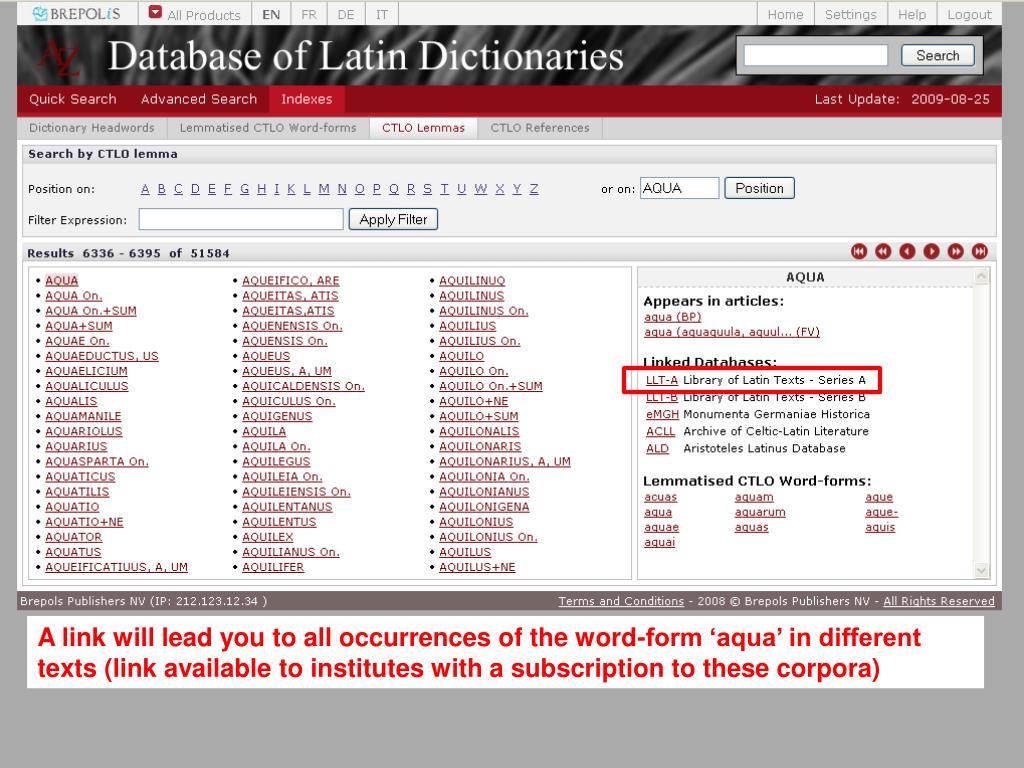Open the Quick Search tab
Screen dimensions: 1024x768
pyautogui.click(x=72, y=99)
